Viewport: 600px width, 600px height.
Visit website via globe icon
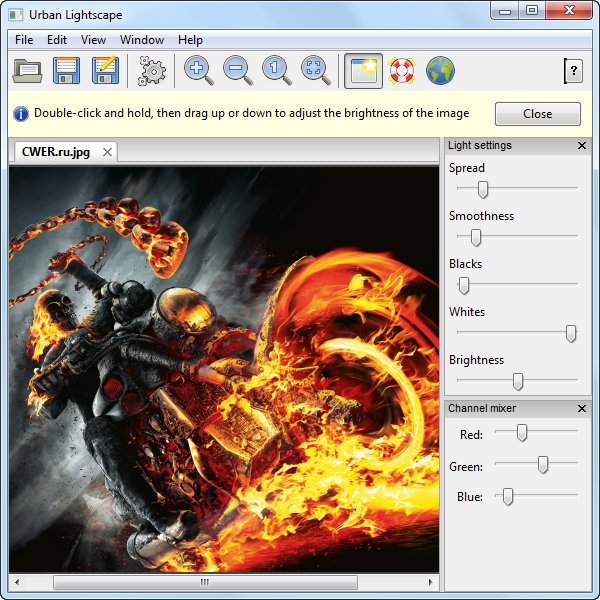pos(440,71)
